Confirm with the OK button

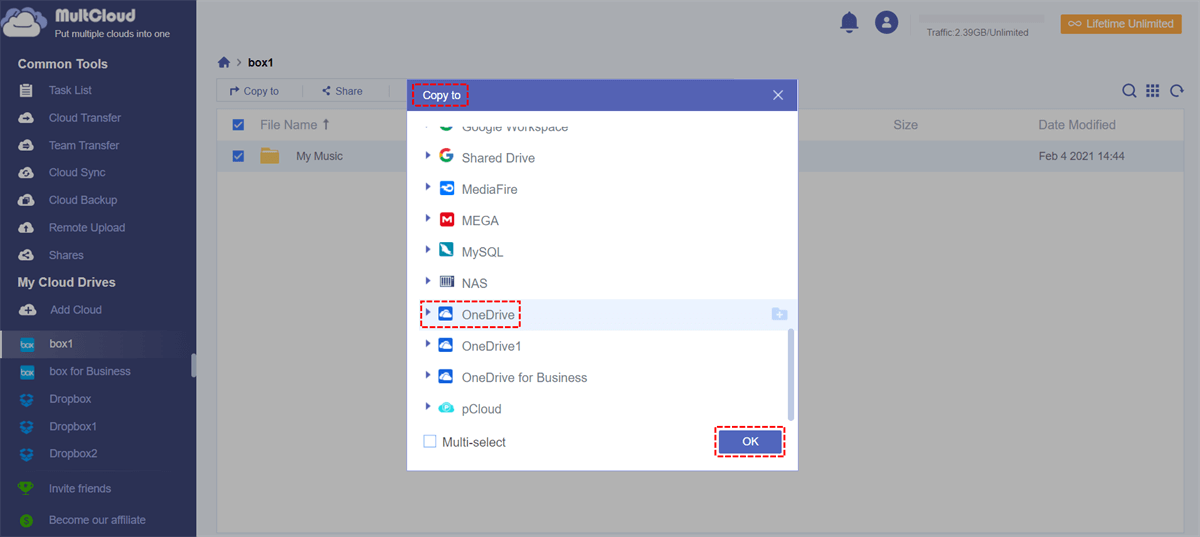(x=750, y=441)
